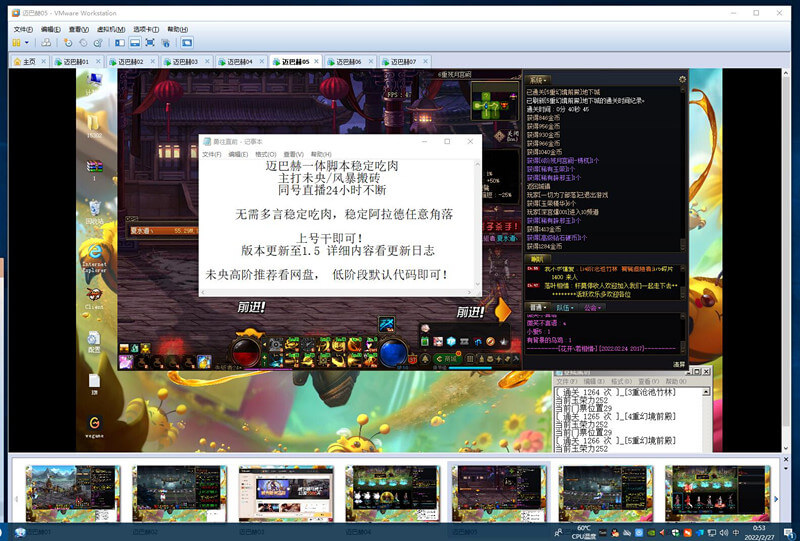The image size is (800, 541).
Task: Click the blue sword skill icon above MP orb
Action: (x=386, y=324)
